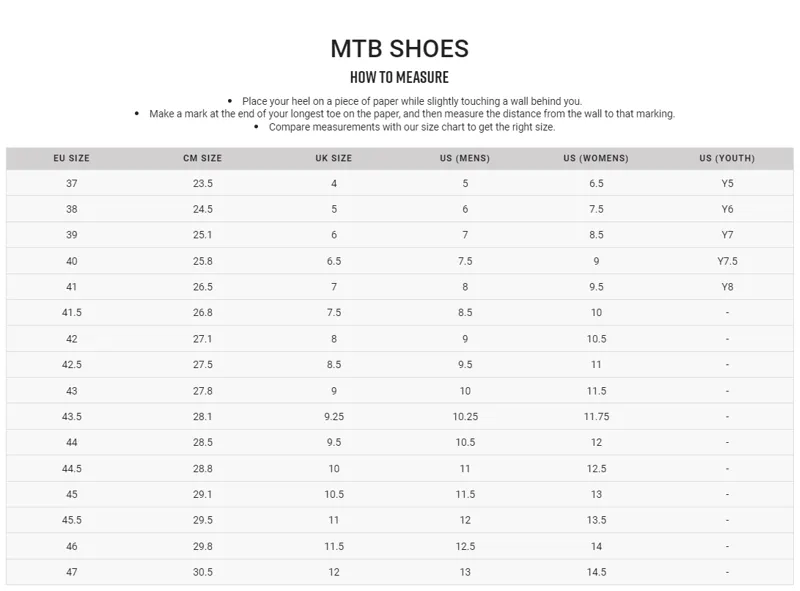Select the 29.8 CM size cell

click(x=203, y=546)
